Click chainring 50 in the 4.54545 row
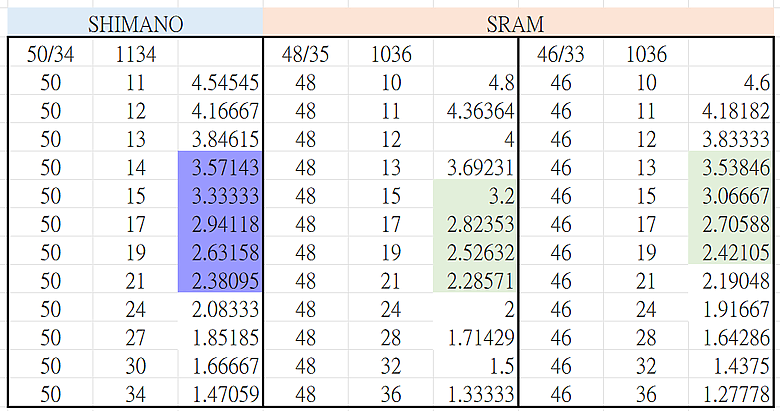Viewport: 780px width, 411px height. tap(50, 82)
